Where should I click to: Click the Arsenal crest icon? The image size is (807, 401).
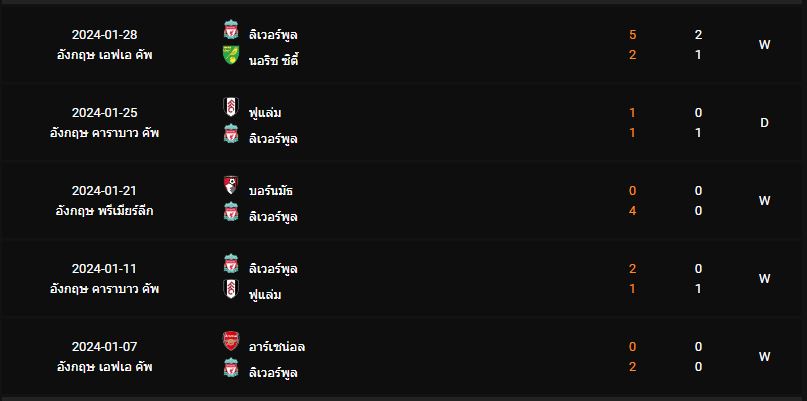point(231,343)
